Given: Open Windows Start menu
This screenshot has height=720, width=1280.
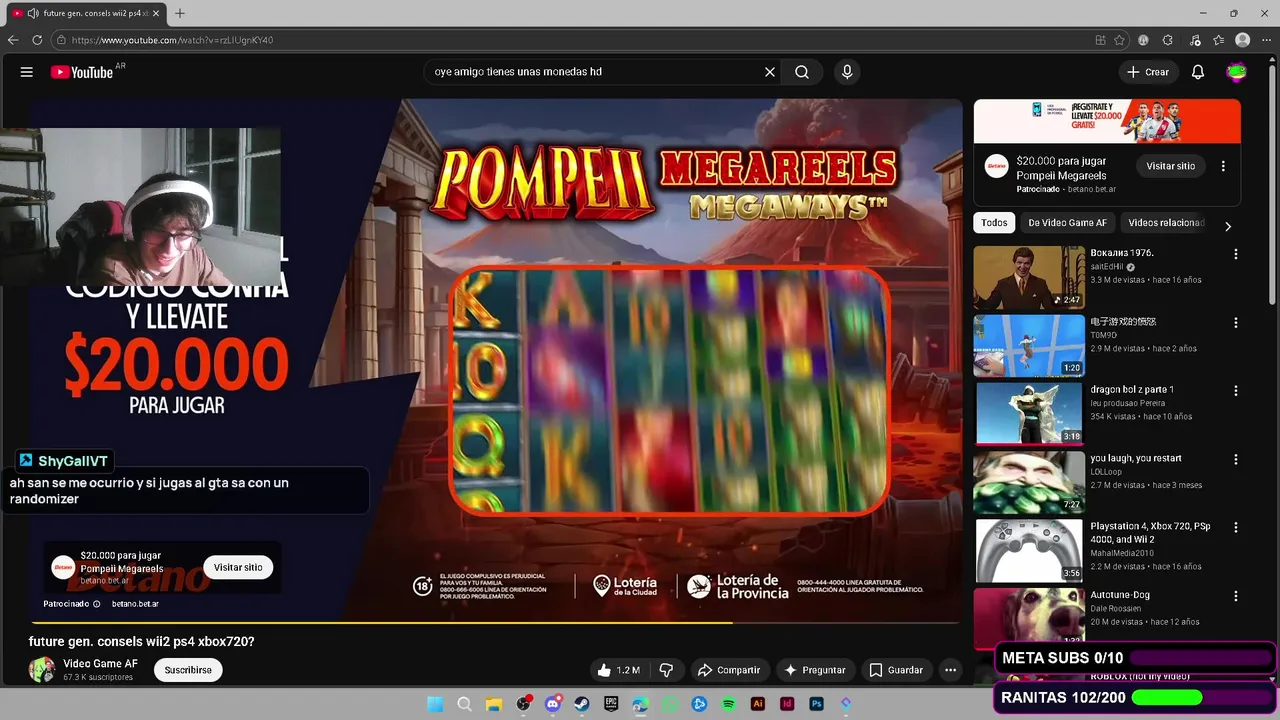Looking at the screenshot, I should 435,704.
